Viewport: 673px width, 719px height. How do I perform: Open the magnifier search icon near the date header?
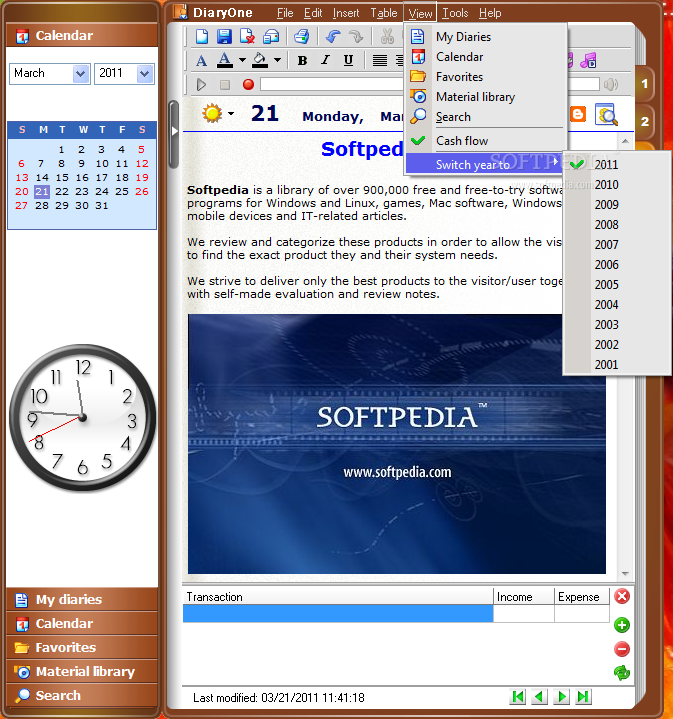click(x=606, y=115)
